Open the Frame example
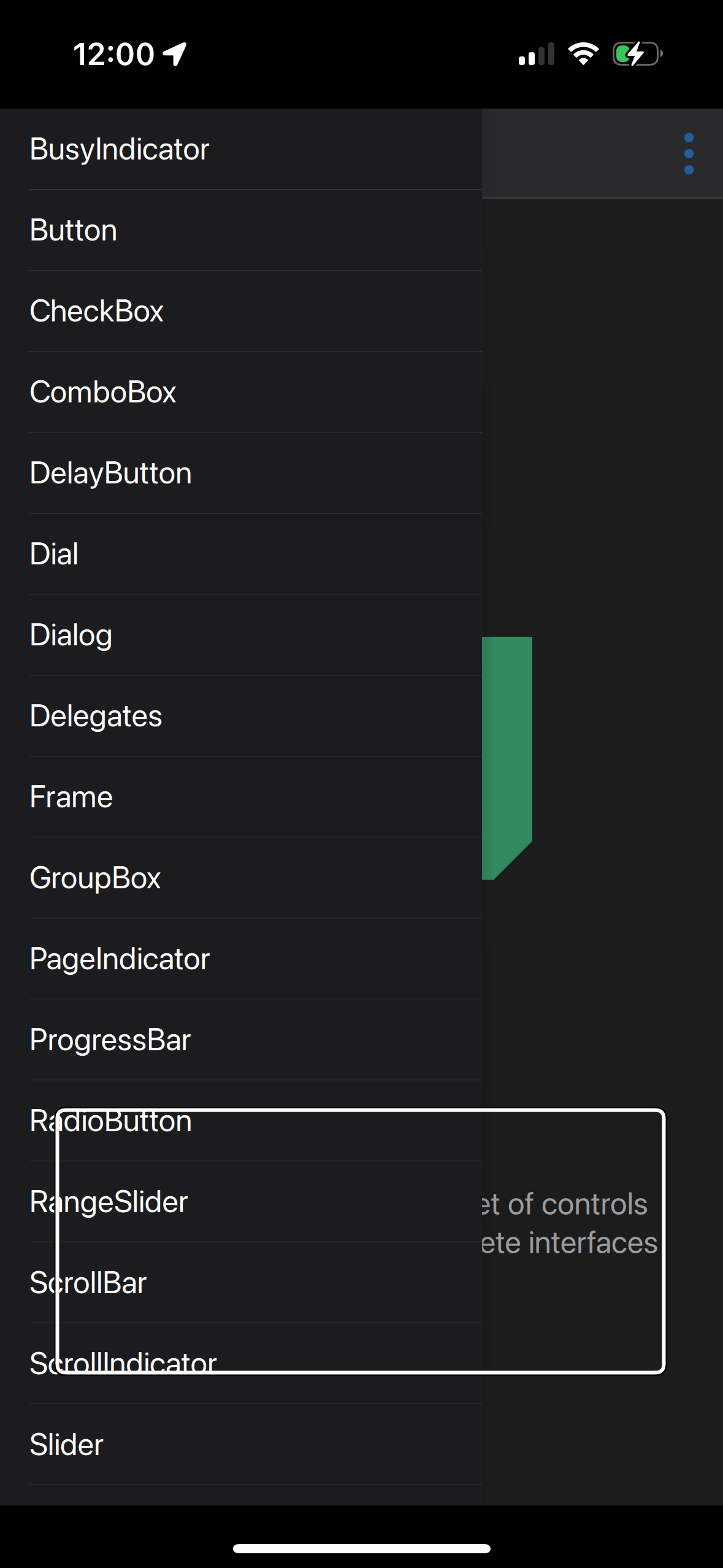 (x=241, y=797)
